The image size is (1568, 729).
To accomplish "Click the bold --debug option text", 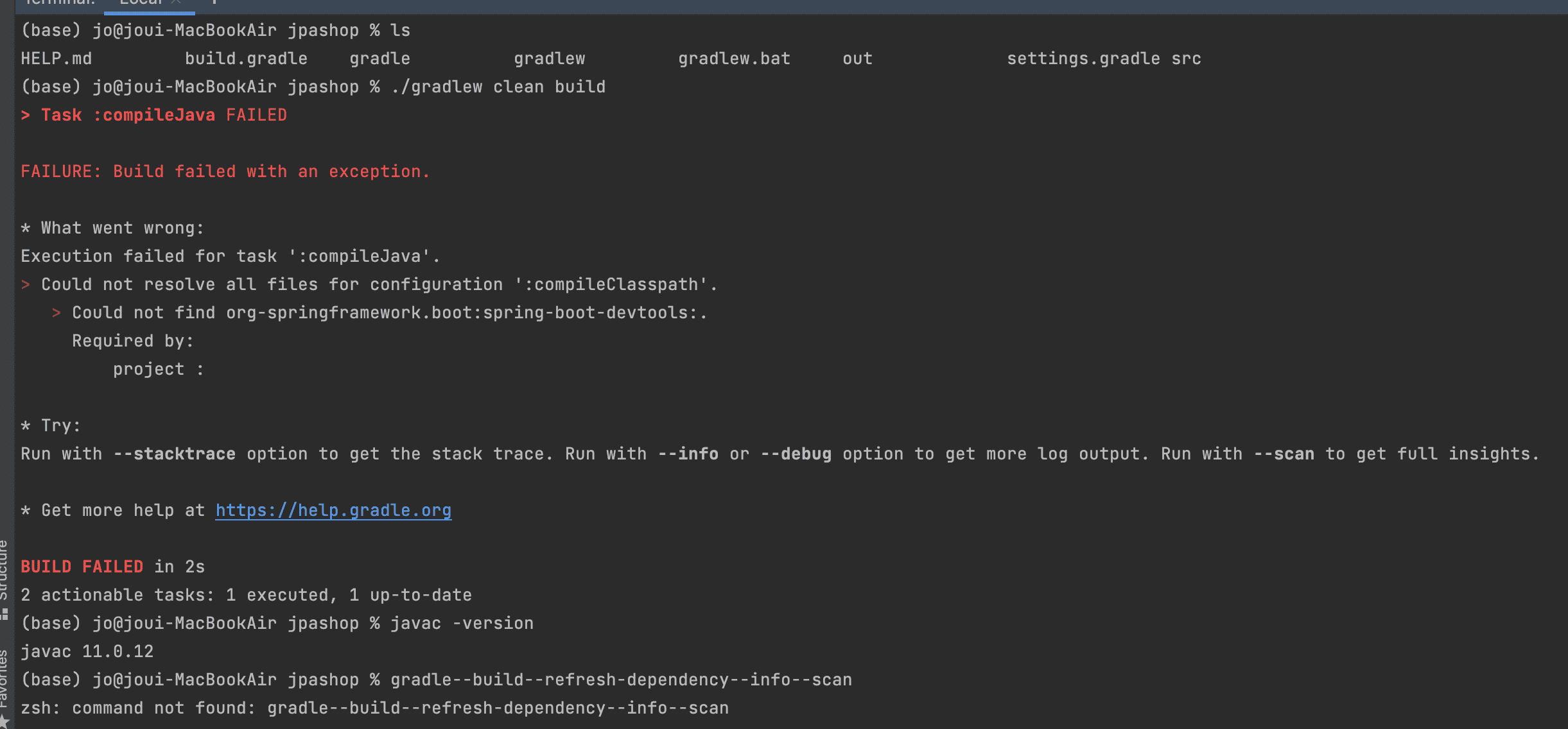I will click(796, 454).
